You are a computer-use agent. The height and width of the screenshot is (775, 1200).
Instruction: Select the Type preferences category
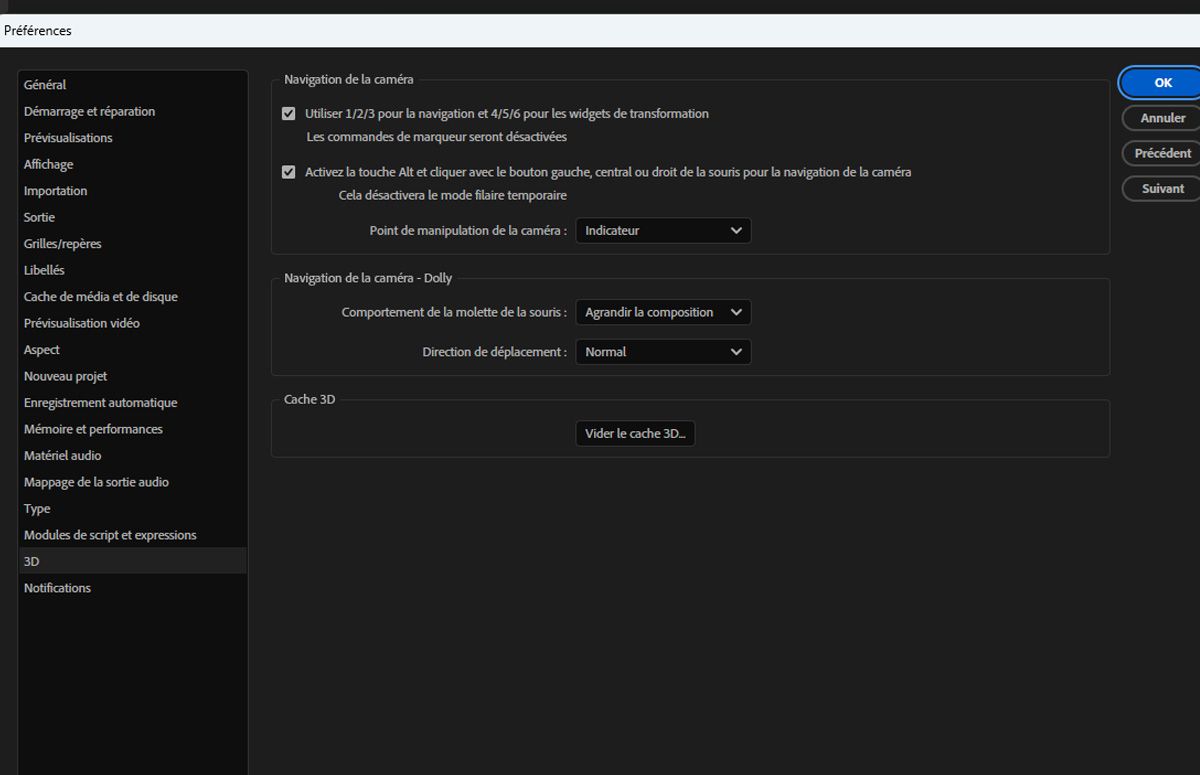pyautogui.click(x=133, y=509)
